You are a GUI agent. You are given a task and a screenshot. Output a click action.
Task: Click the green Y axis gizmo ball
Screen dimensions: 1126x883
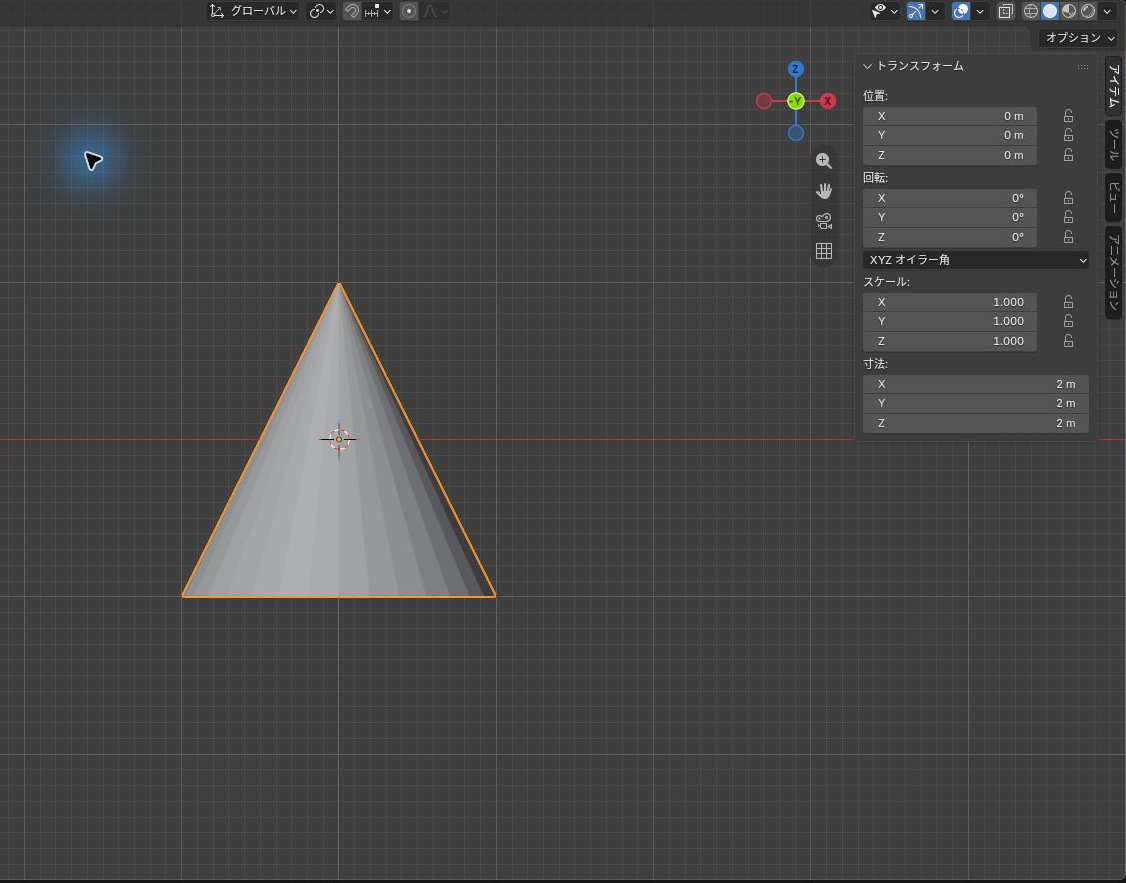pyautogui.click(x=796, y=101)
